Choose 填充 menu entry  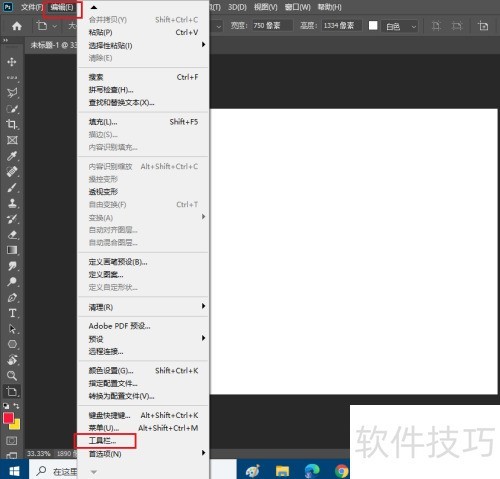[143, 122]
